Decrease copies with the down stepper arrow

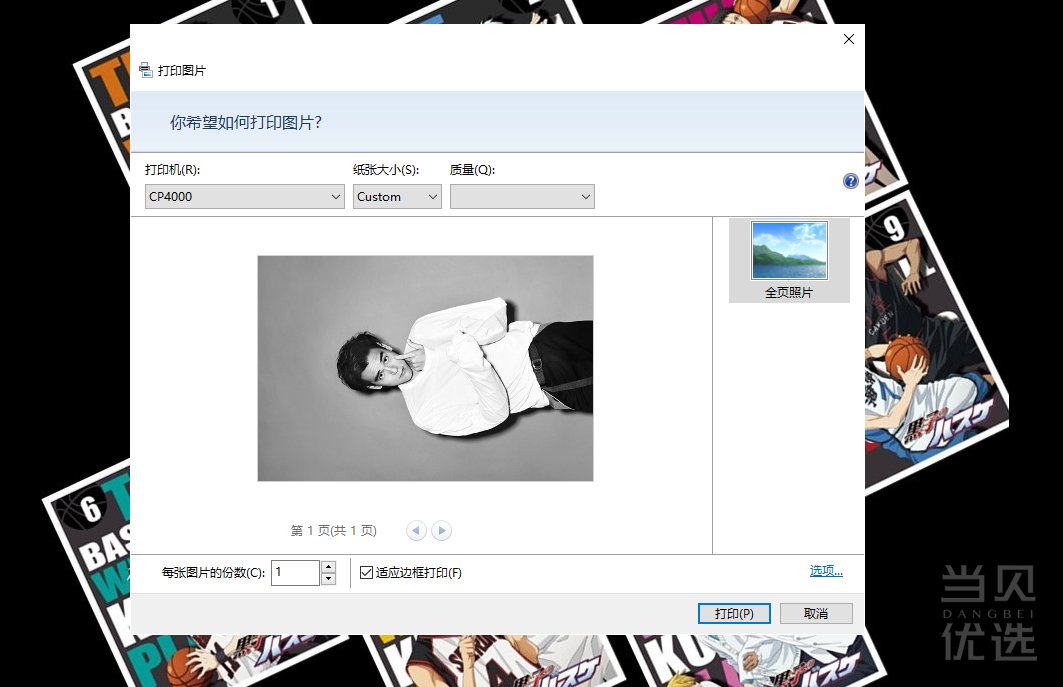pyautogui.click(x=329, y=578)
